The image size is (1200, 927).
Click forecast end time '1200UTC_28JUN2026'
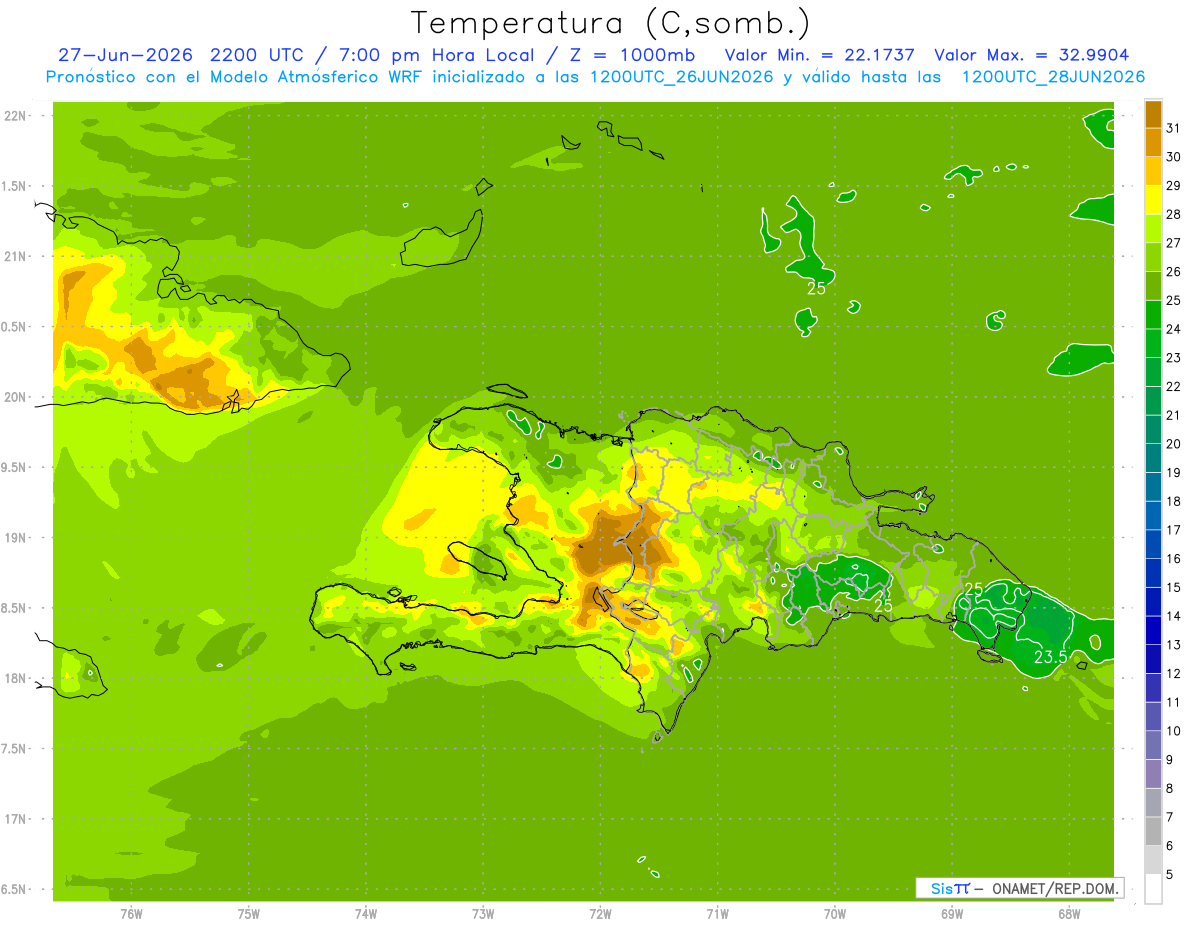point(1053,77)
